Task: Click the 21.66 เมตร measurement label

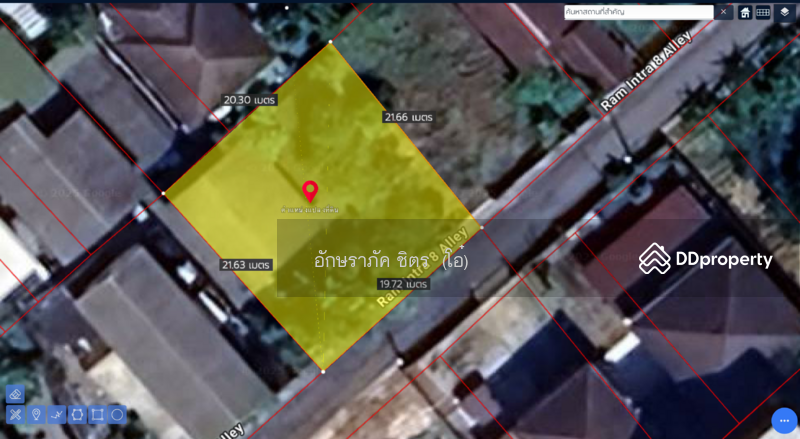Action: (x=409, y=117)
